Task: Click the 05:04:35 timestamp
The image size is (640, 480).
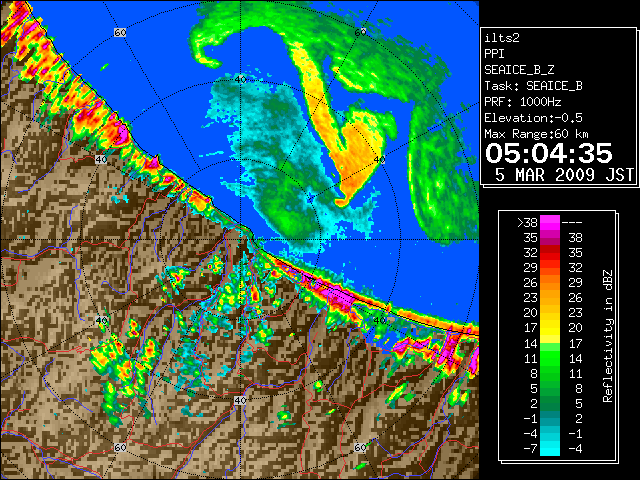Action: (x=549, y=153)
